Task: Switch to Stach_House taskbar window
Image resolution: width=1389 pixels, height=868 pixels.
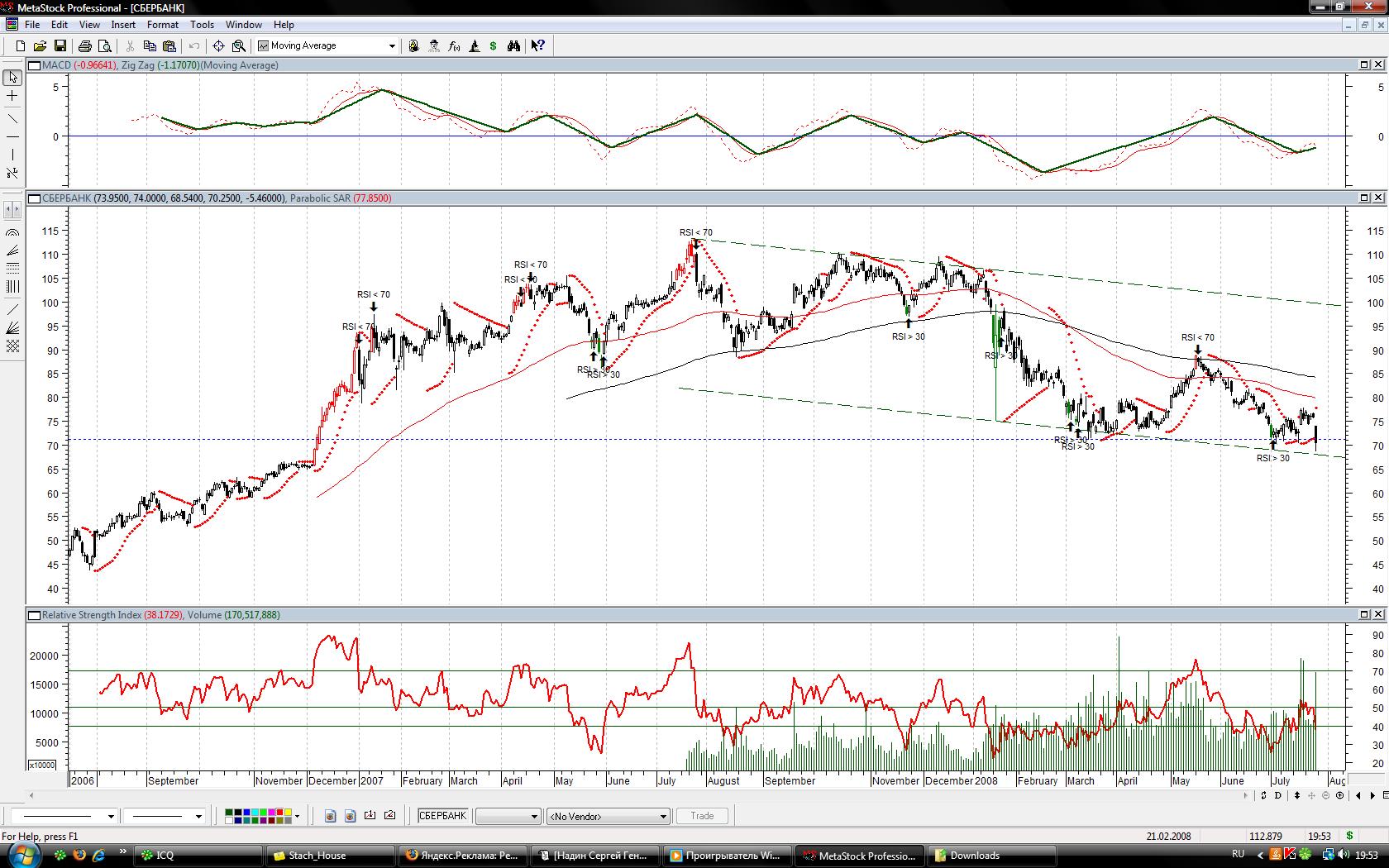Action: point(330,856)
